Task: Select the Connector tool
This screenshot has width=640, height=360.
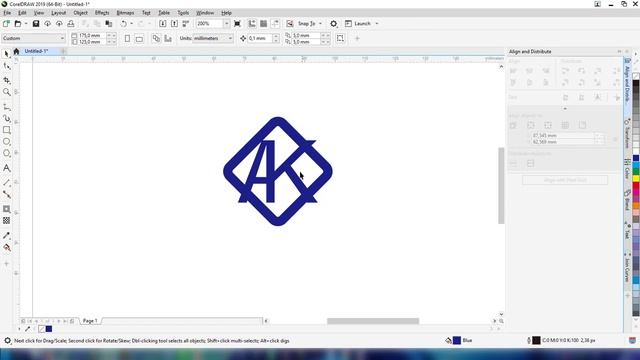Action: coord(7,194)
